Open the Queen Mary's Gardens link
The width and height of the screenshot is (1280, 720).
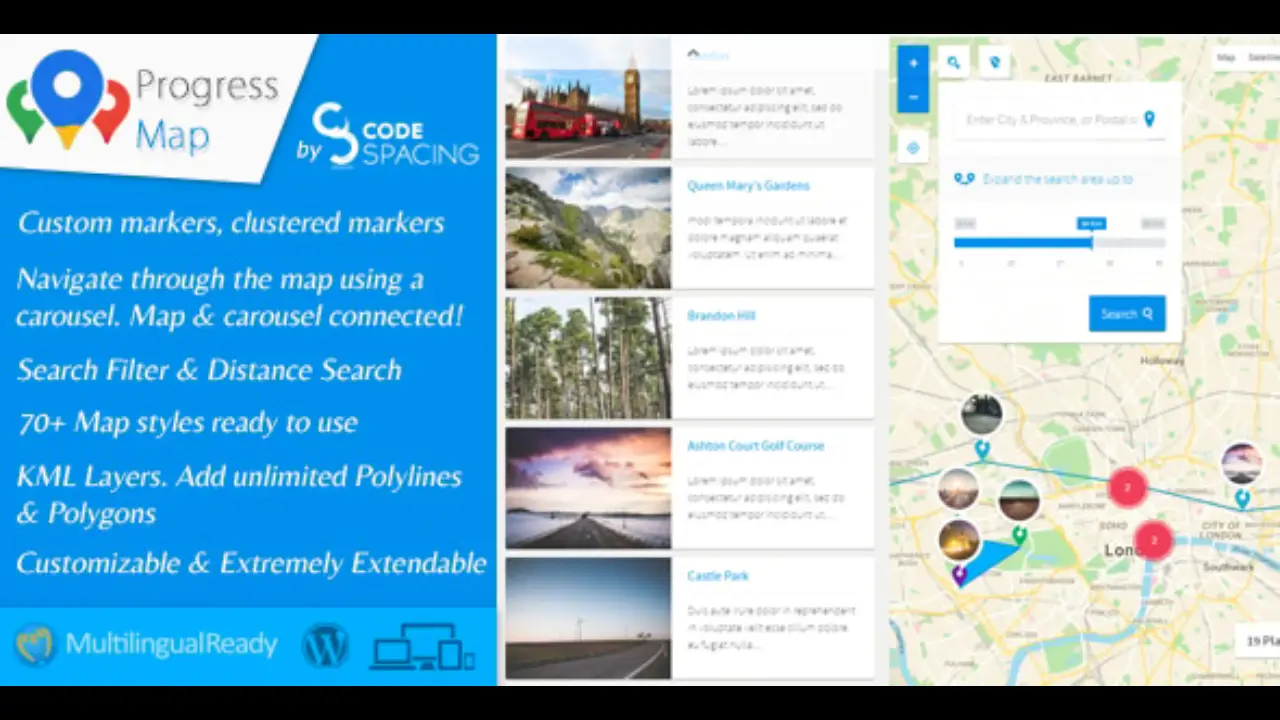(748, 186)
